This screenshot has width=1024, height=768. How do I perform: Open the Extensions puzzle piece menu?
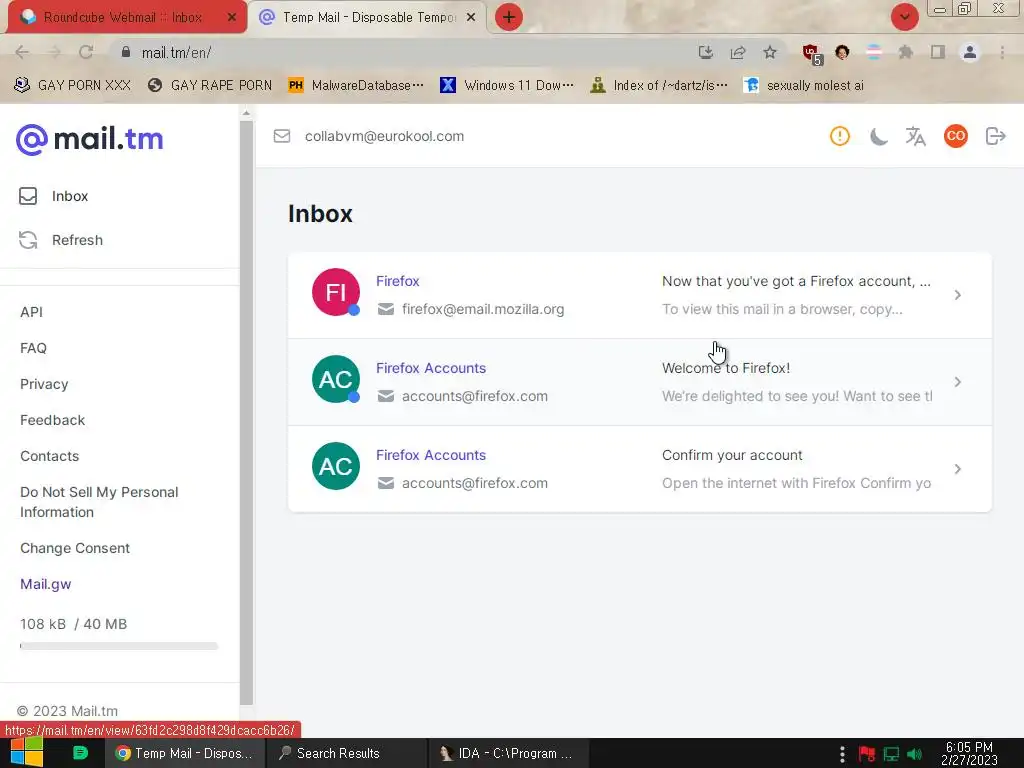coord(905,52)
